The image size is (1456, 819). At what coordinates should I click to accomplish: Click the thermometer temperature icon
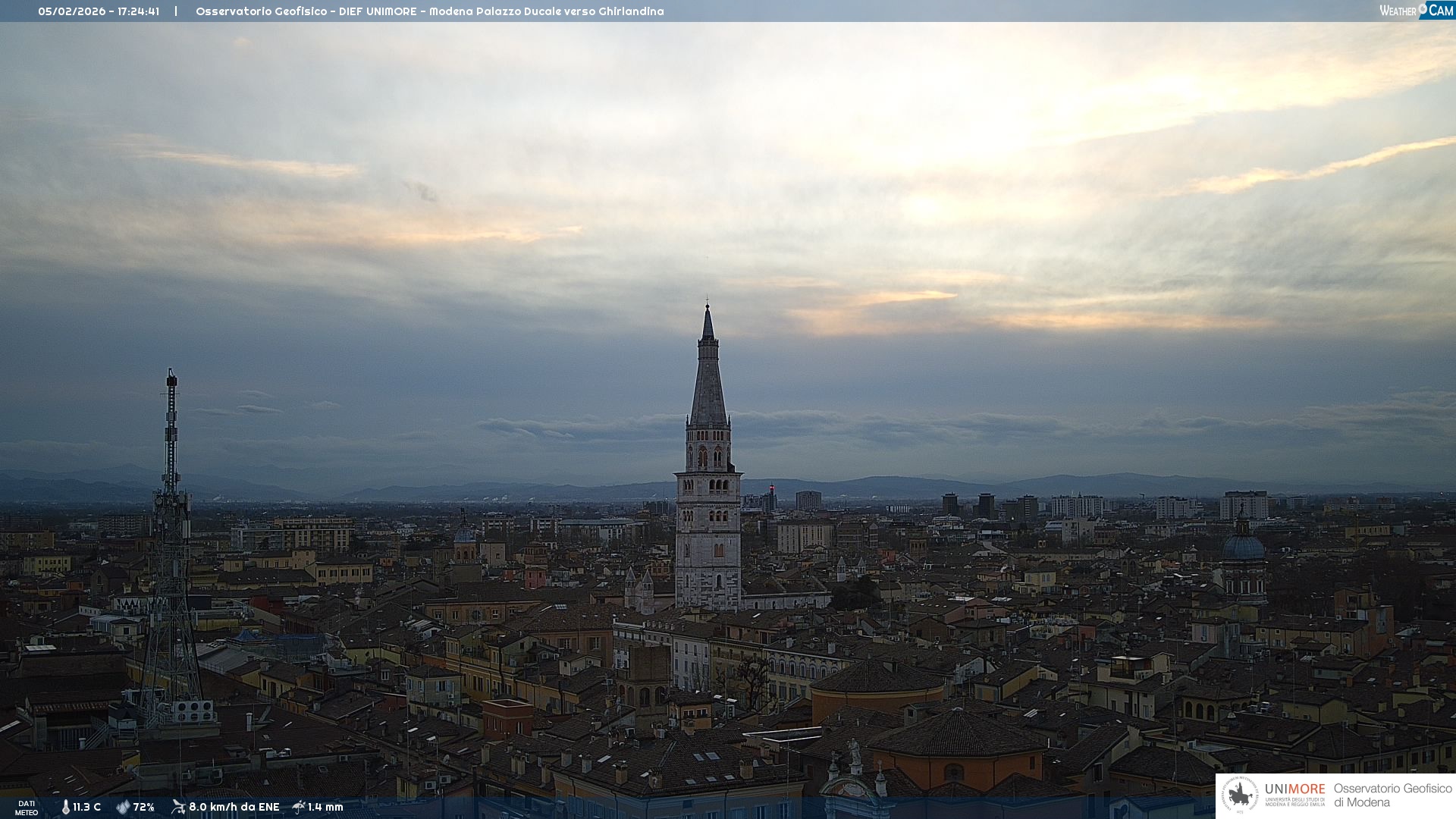click(65, 807)
